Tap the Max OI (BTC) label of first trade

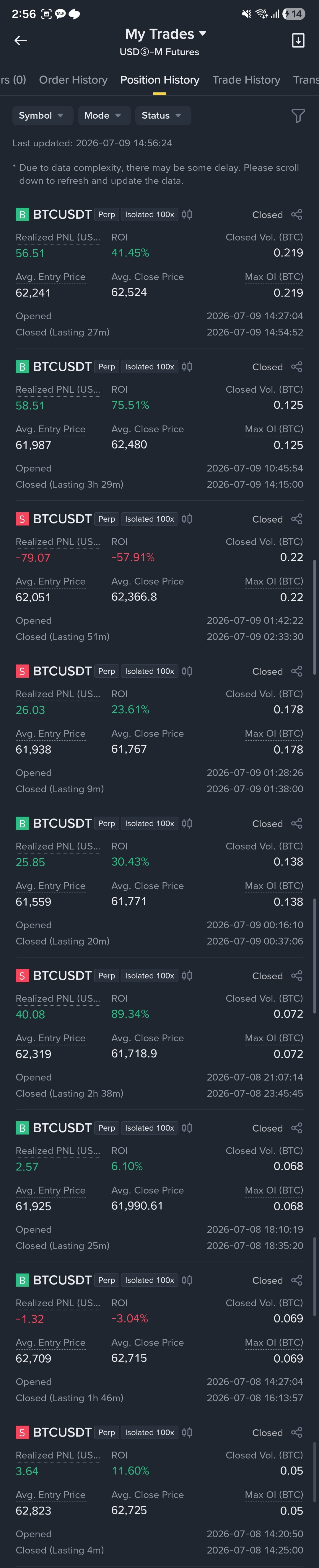click(274, 277)
